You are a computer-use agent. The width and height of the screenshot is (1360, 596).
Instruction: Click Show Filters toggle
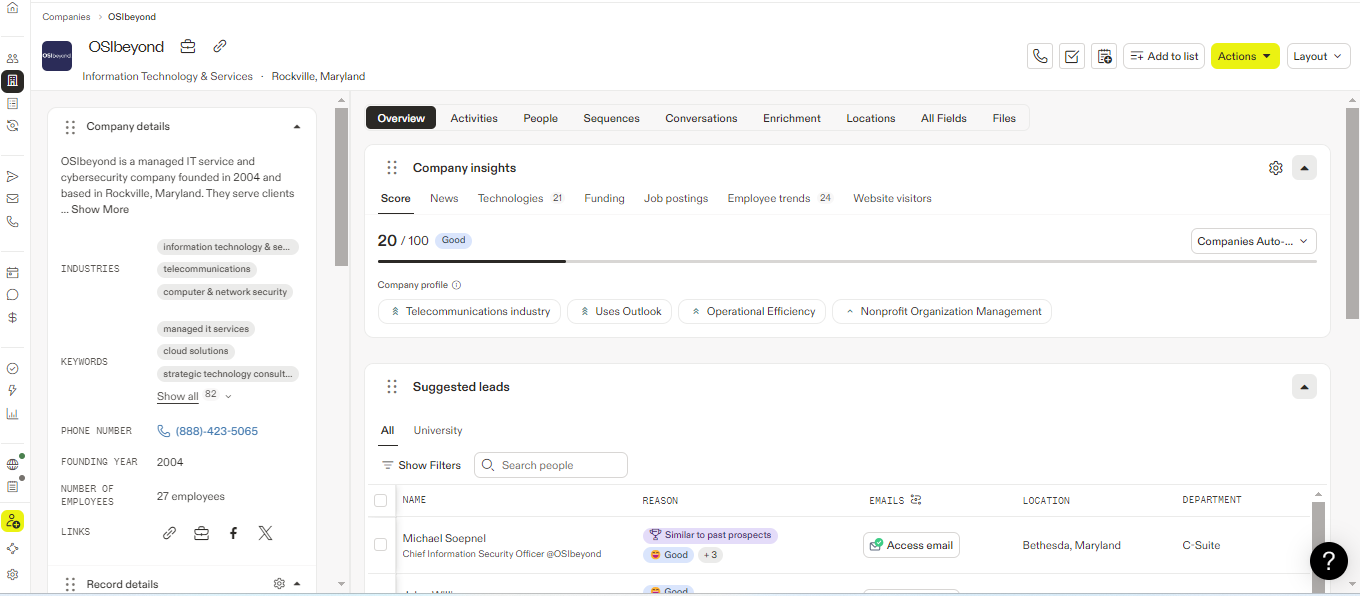(x=421, y=465)
